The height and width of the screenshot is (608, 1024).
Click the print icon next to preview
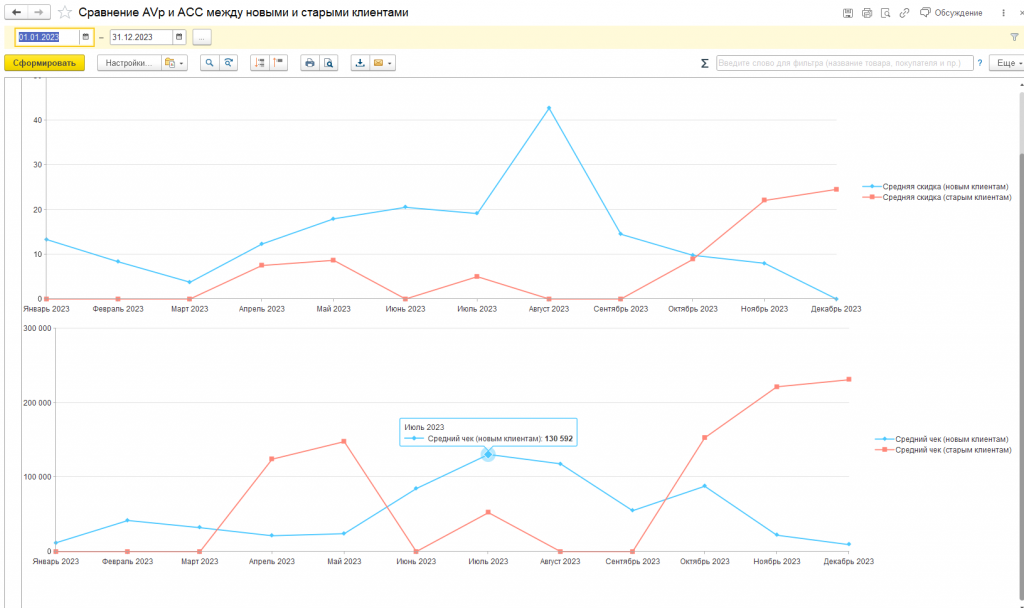click(x=310, y=63)
